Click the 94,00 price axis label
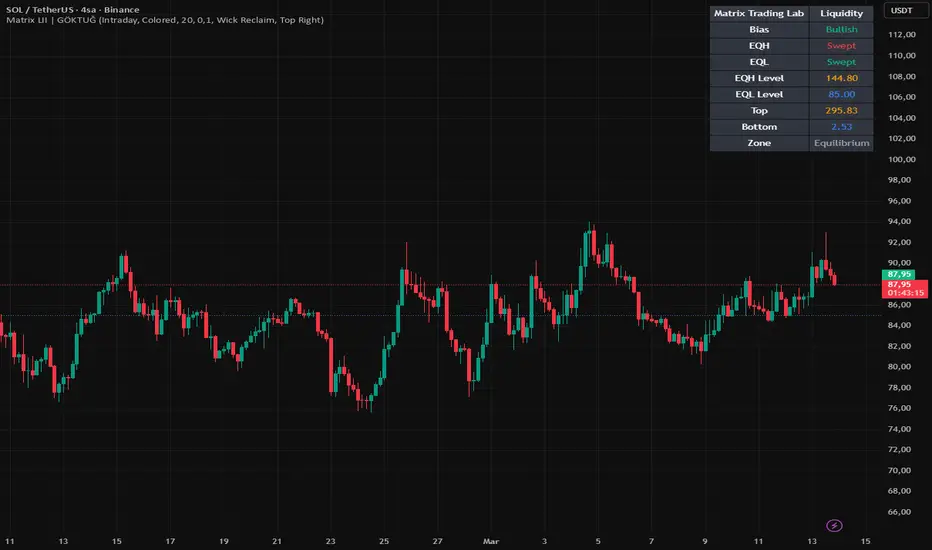 pos(899,221)
